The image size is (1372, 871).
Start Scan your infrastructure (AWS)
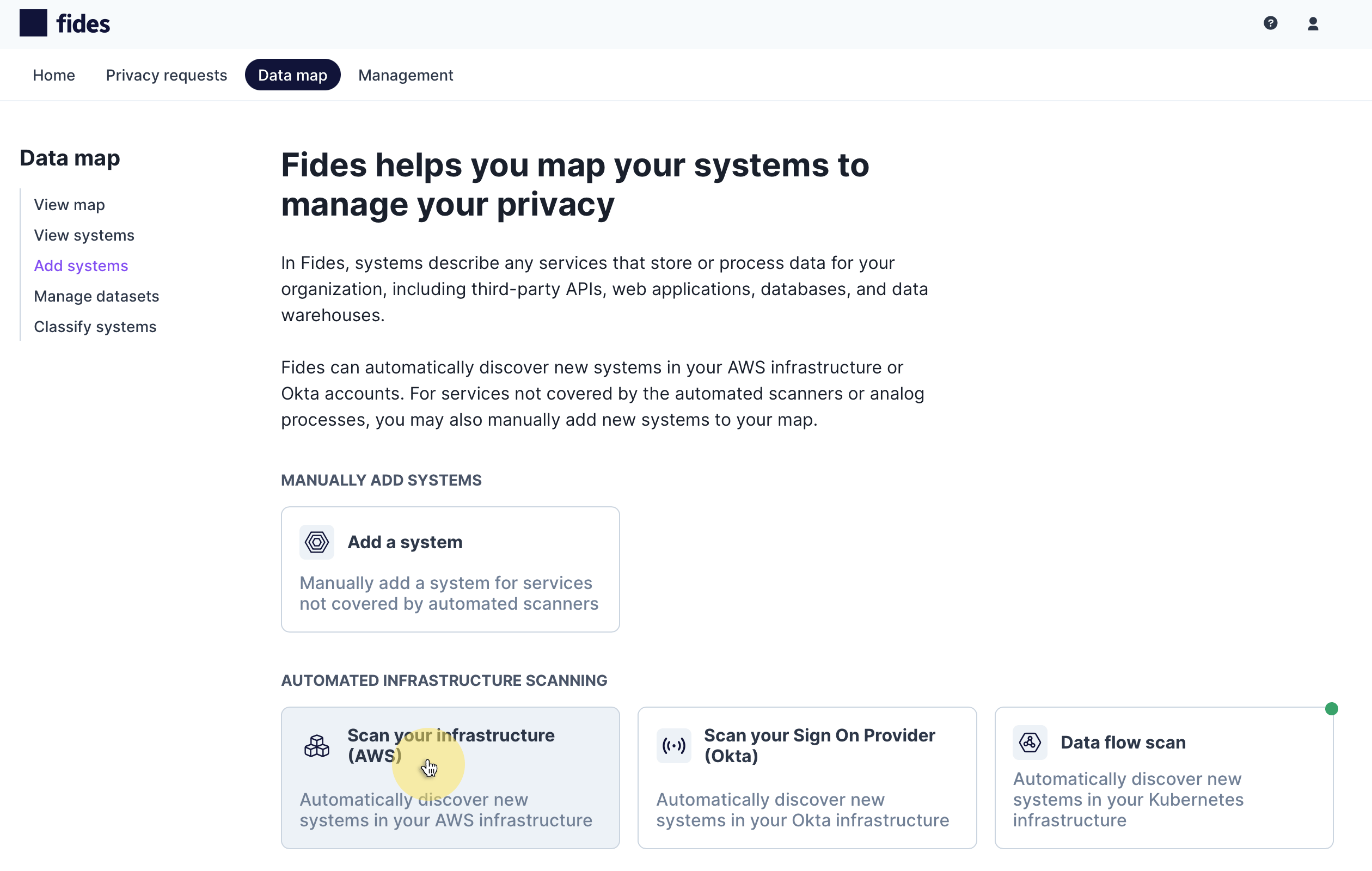(x=450, y=777)
